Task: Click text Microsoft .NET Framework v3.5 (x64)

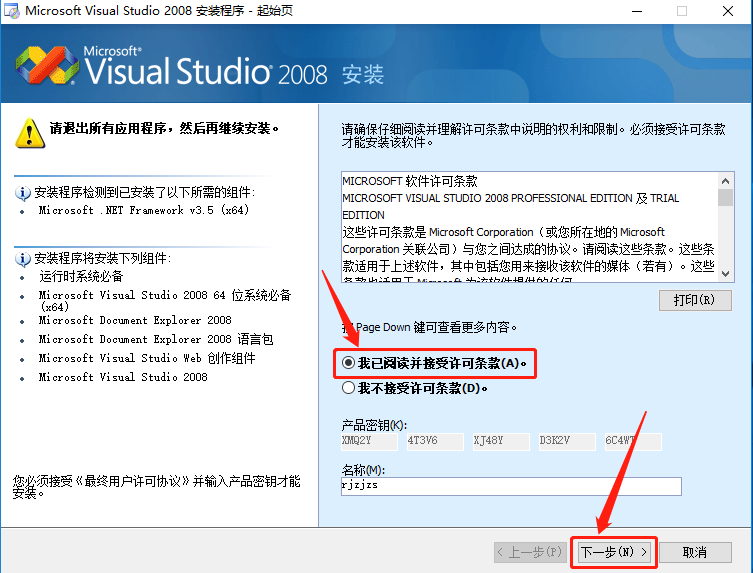Action: click(x=144, y=210)
